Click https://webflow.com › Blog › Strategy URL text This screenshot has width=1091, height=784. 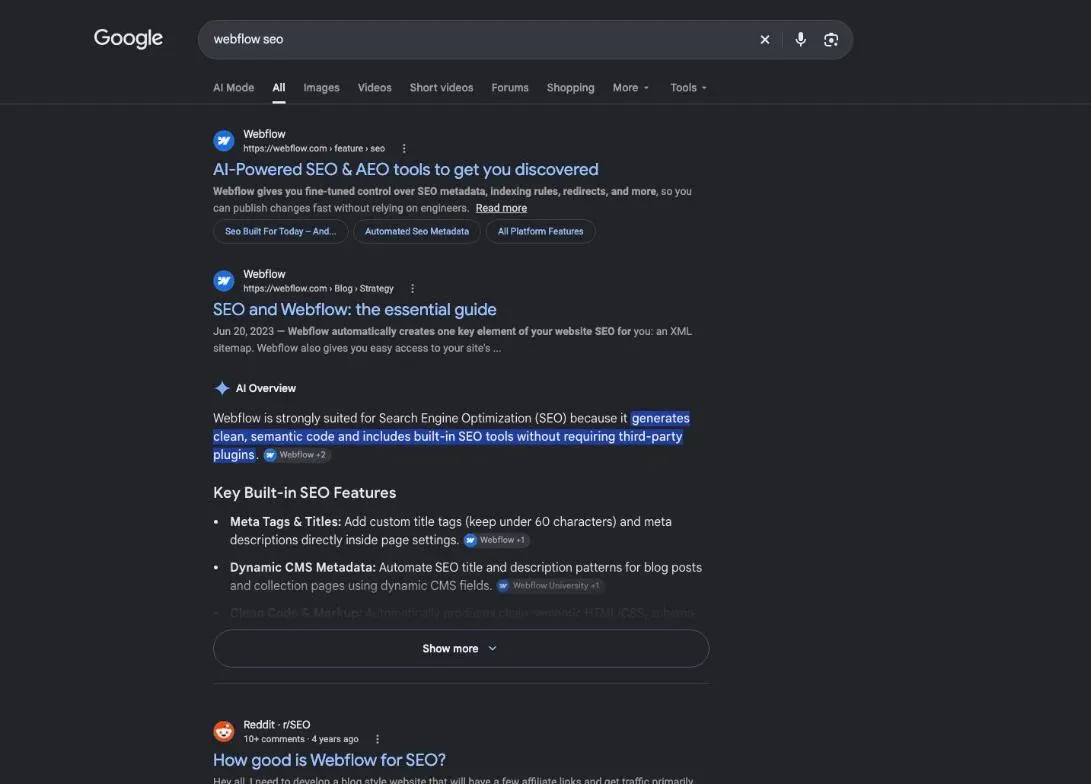[319, 288]
